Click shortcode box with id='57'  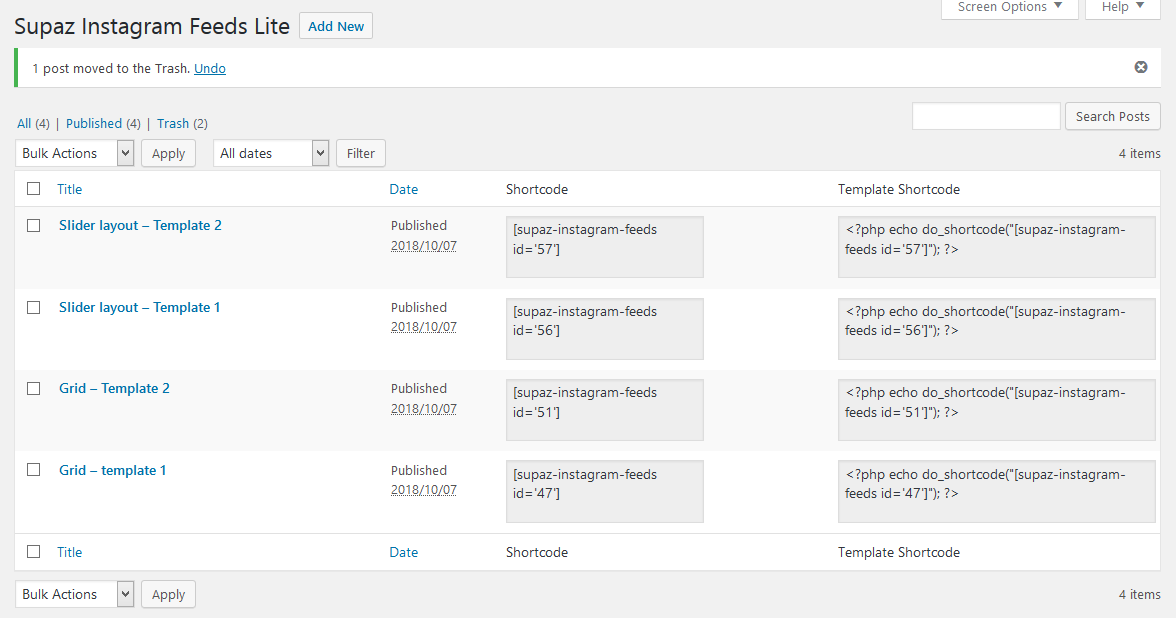tap(604, 247)
